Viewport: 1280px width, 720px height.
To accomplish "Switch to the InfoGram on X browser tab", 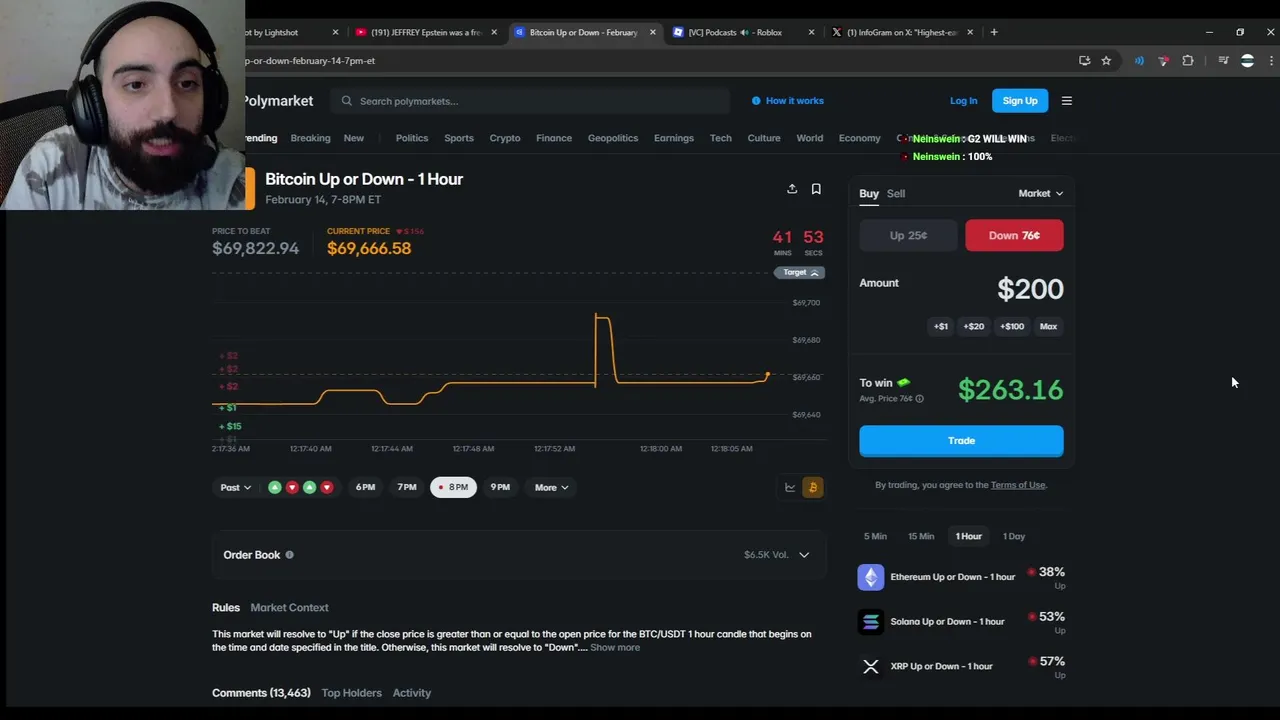I will coord(902,32).
